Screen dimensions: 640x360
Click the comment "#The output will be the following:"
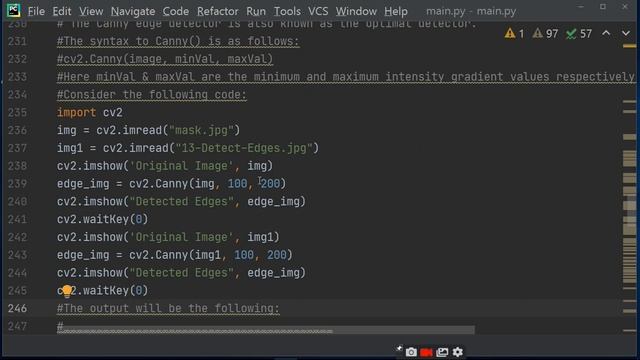(168, 309)
